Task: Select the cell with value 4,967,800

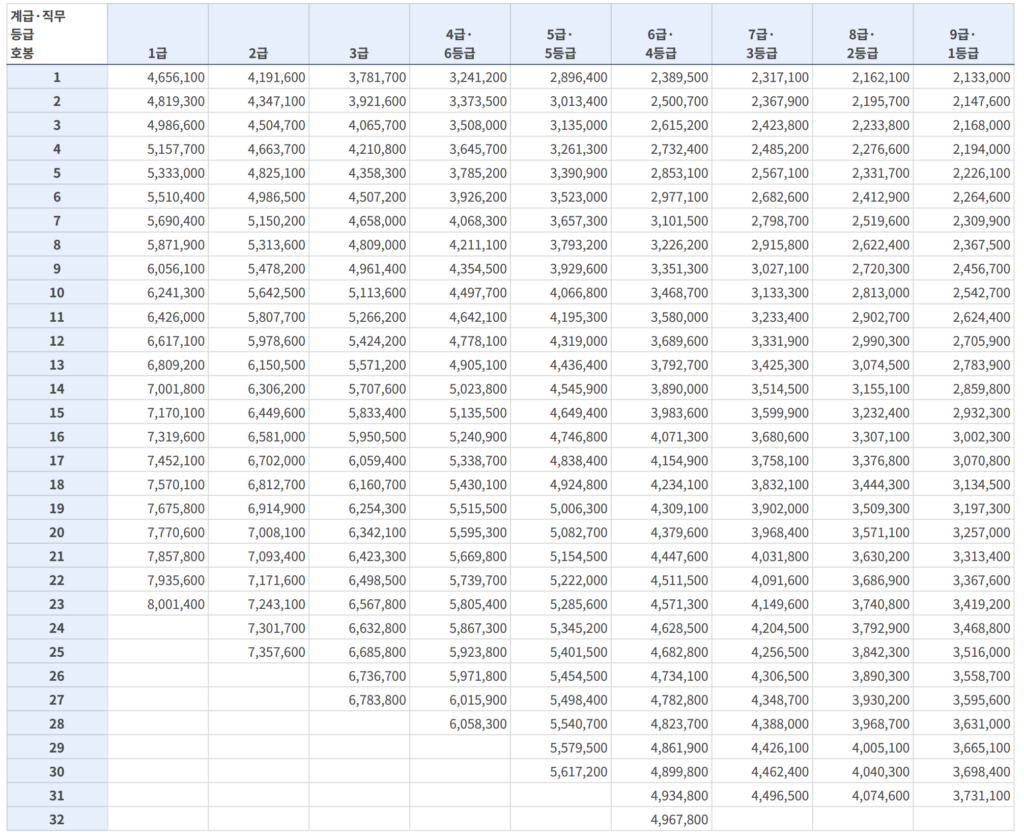Action: coord(679,820)
